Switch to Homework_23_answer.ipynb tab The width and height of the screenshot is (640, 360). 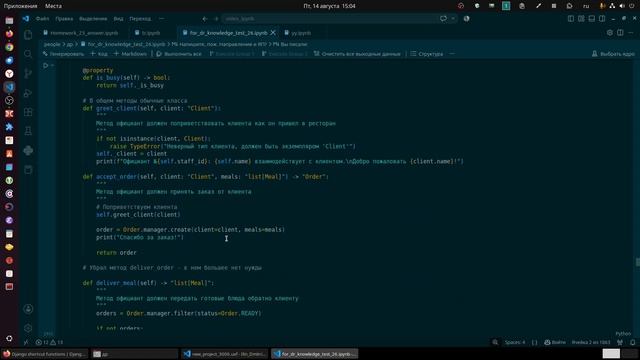pos(84,33)
